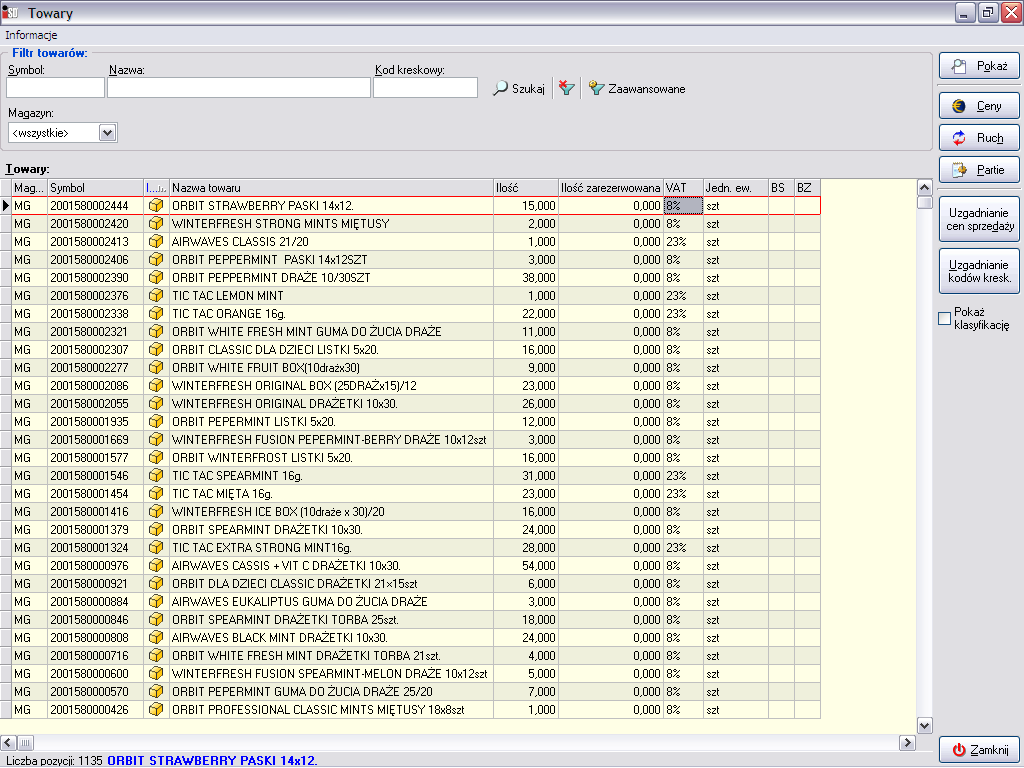
Task: Click box icon for ORBIT PEPERMINT LISTKI 5x20 row
Action: pyautogui.click(x=156, y=422)
